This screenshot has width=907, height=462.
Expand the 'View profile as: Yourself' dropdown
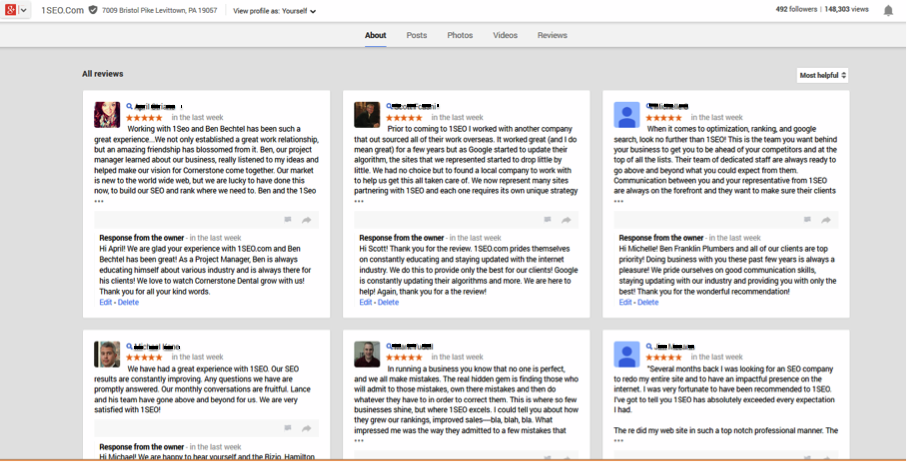[x=274, y=11]
